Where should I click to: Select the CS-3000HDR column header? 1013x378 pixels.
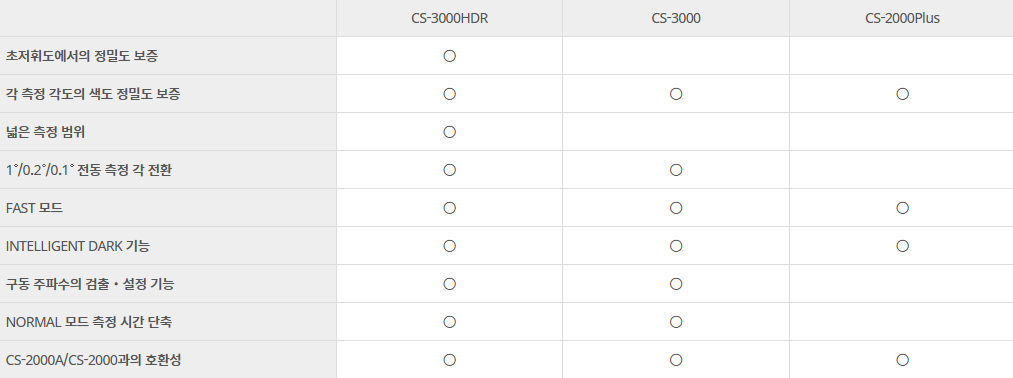tap(450, 19)
